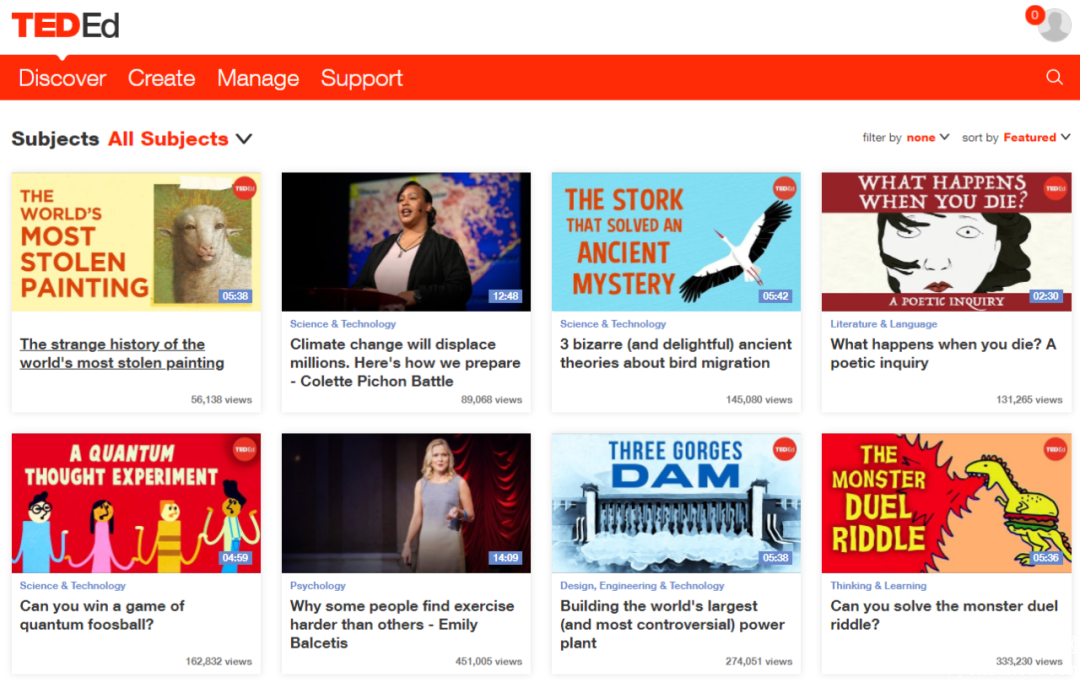This screenshot has width=1080, height=683.
Task: Click the 131,265 views count
Action: pos(1029,399)
